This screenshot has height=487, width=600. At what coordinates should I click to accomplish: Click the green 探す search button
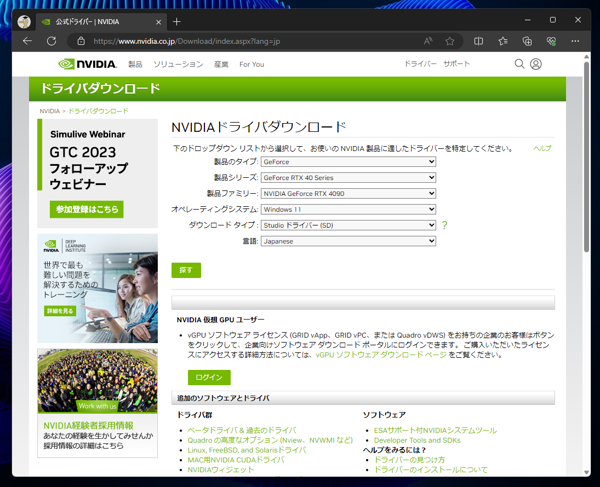point(186,270)
